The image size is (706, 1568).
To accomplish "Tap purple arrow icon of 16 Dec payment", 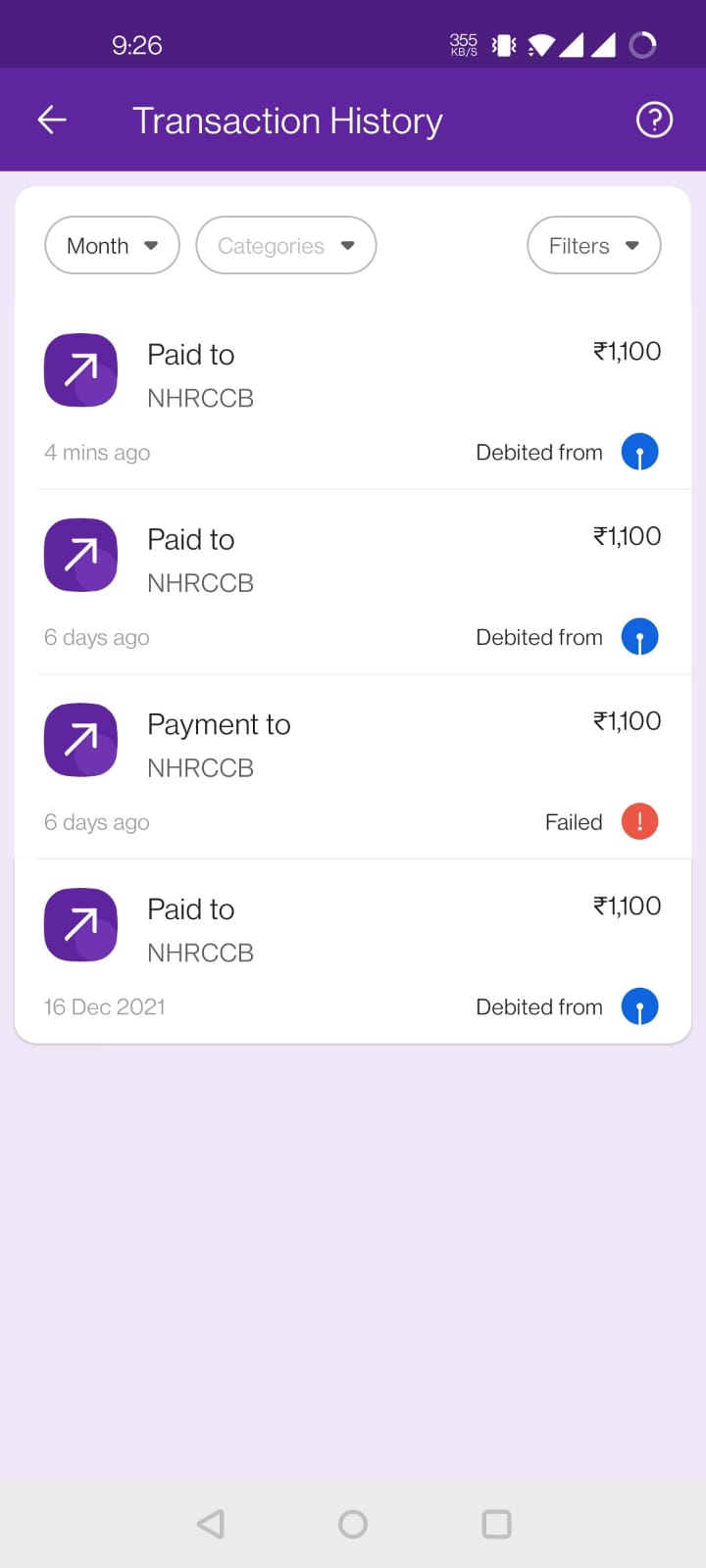I will [80, 925].
